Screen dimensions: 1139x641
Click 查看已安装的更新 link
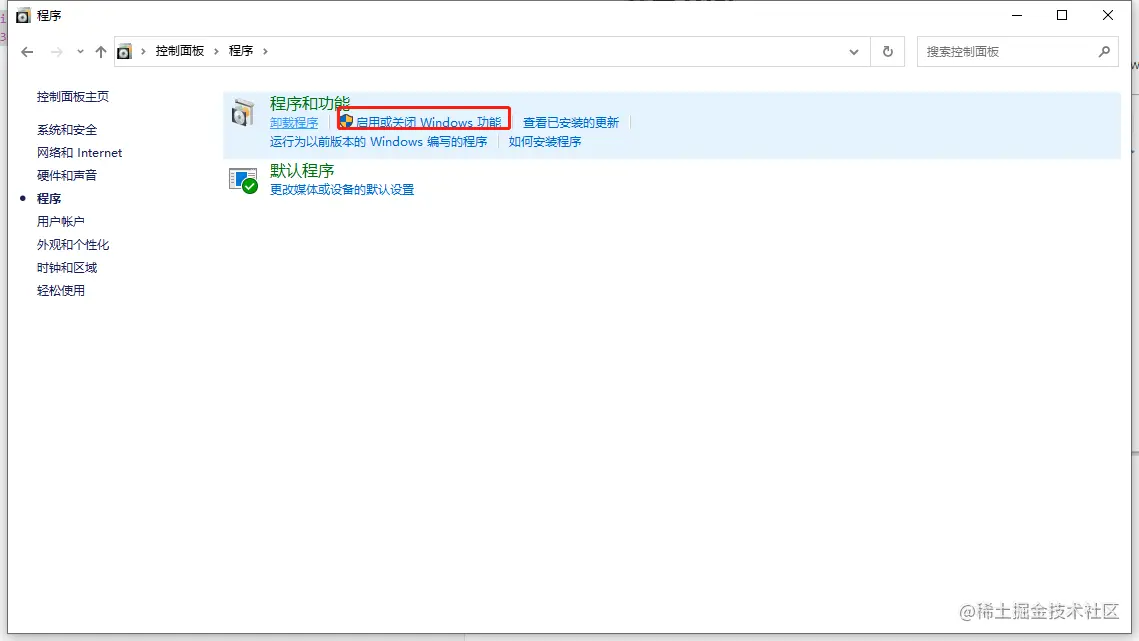[x=571, y=123]
